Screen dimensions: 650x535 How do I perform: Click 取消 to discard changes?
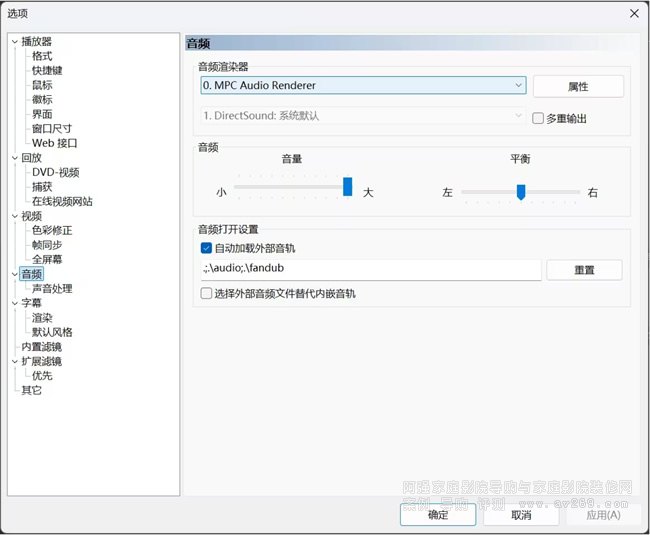(521, 515)
